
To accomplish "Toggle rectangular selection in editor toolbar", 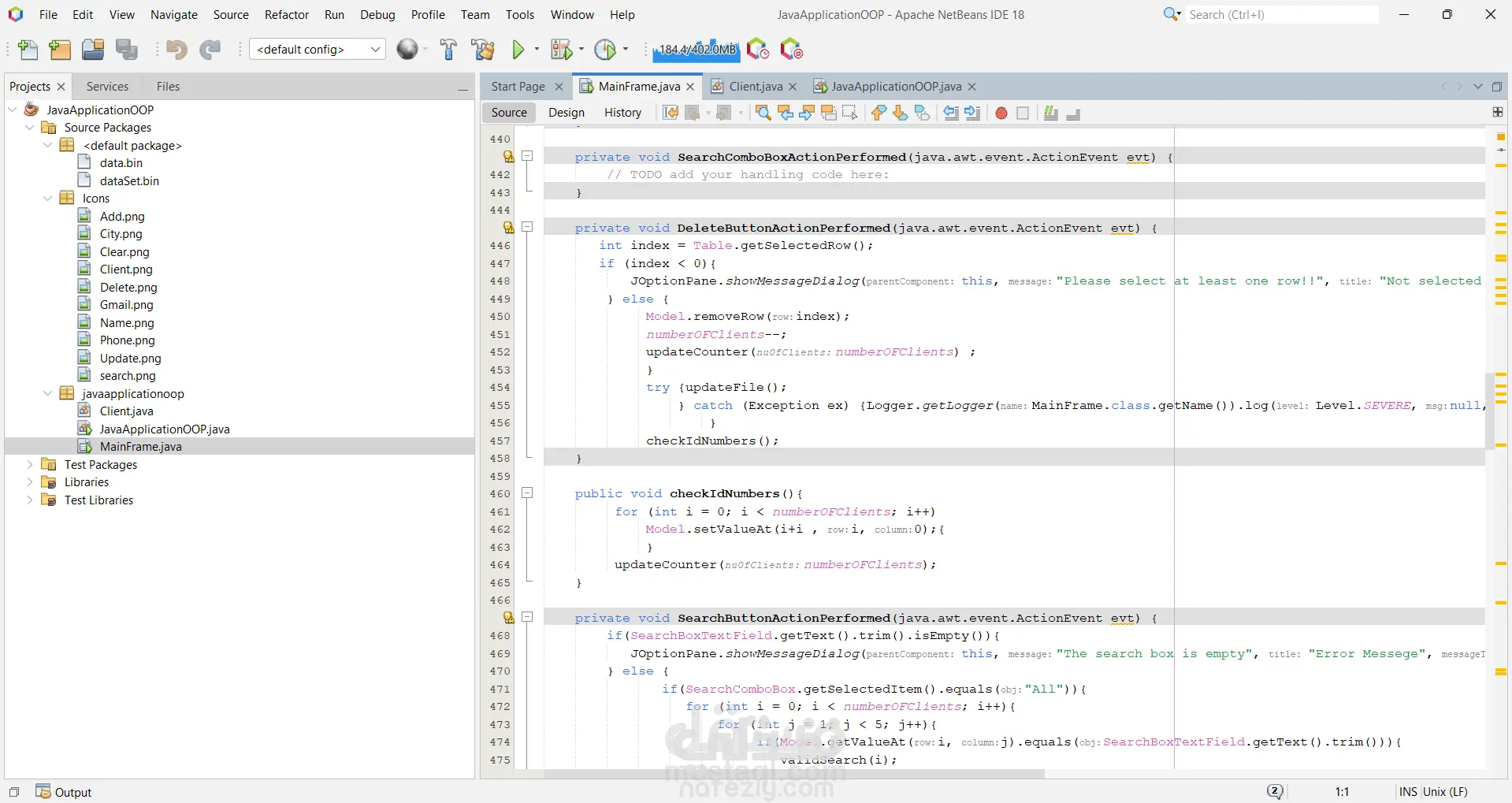I will (849, 113).
